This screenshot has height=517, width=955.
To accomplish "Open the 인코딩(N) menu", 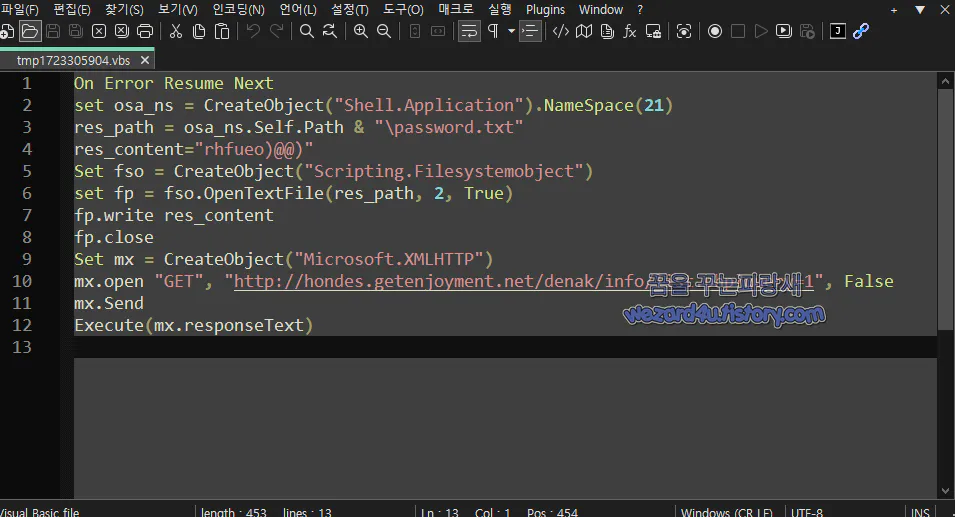I will tap(238, 9).
